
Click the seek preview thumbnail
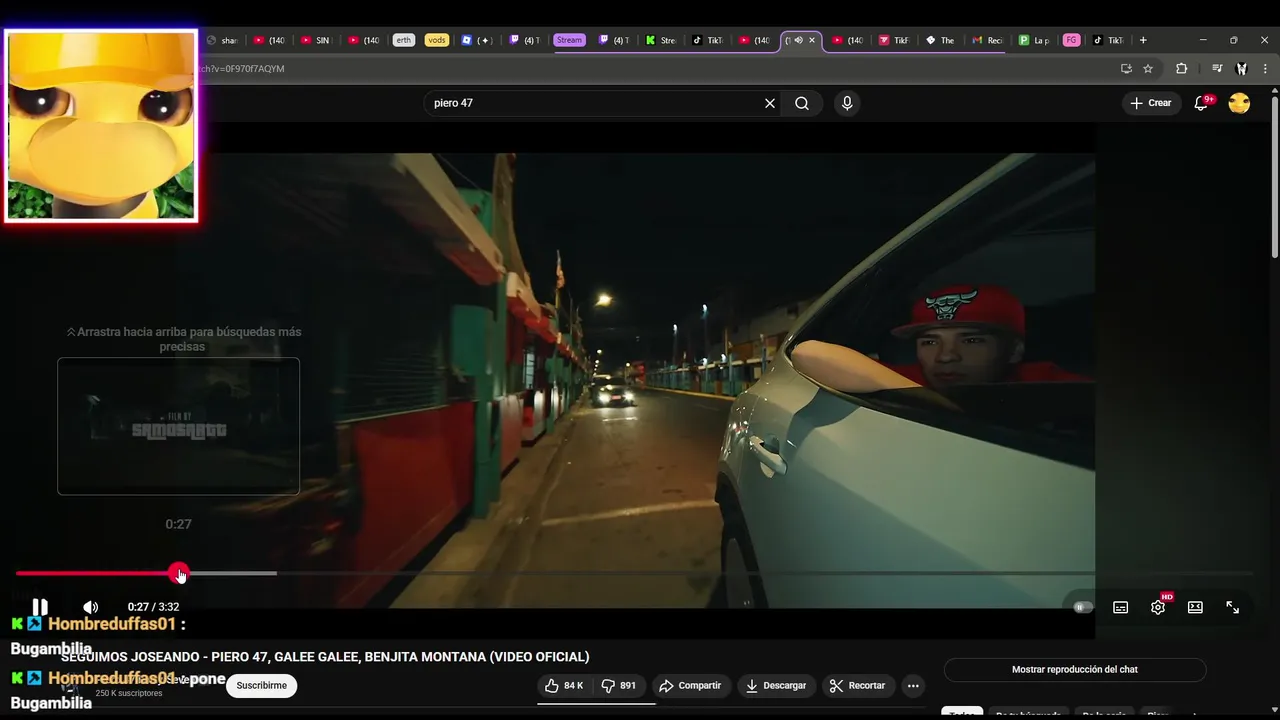(178, 426)
